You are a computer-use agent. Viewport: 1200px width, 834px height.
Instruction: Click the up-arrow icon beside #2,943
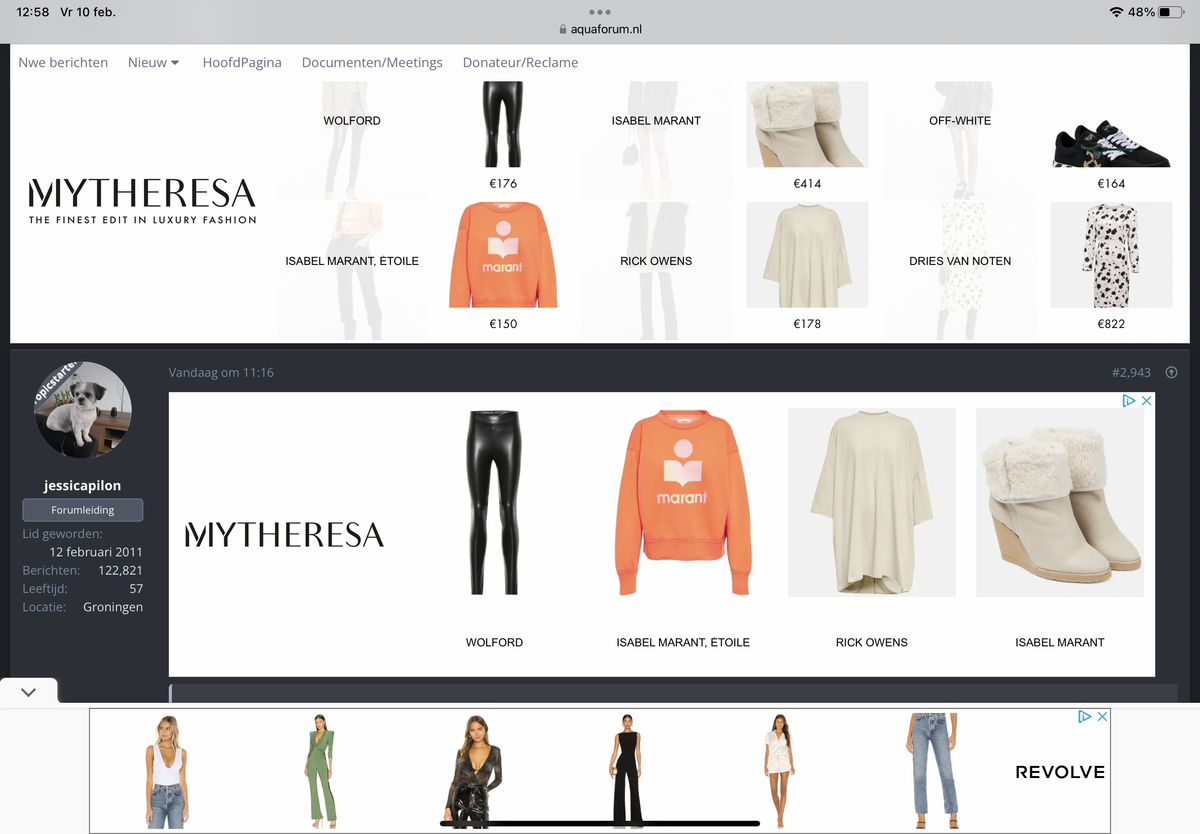pyautogui.click(x=1171, y=372)
